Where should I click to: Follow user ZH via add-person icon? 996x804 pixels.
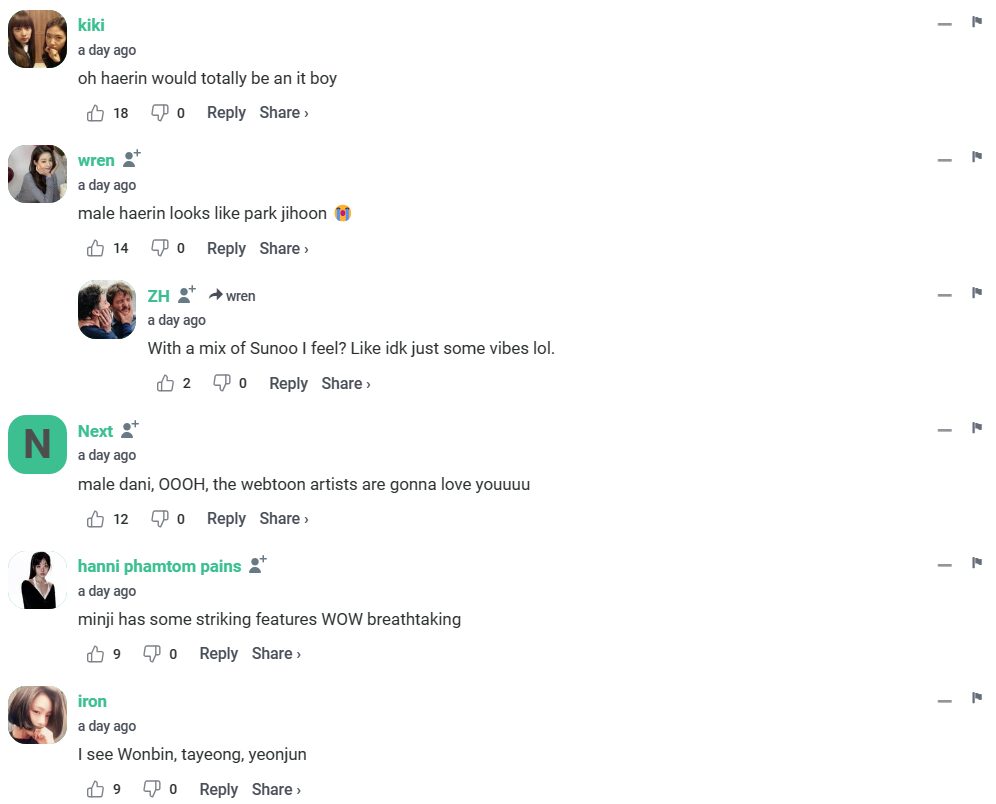(187, 295)
